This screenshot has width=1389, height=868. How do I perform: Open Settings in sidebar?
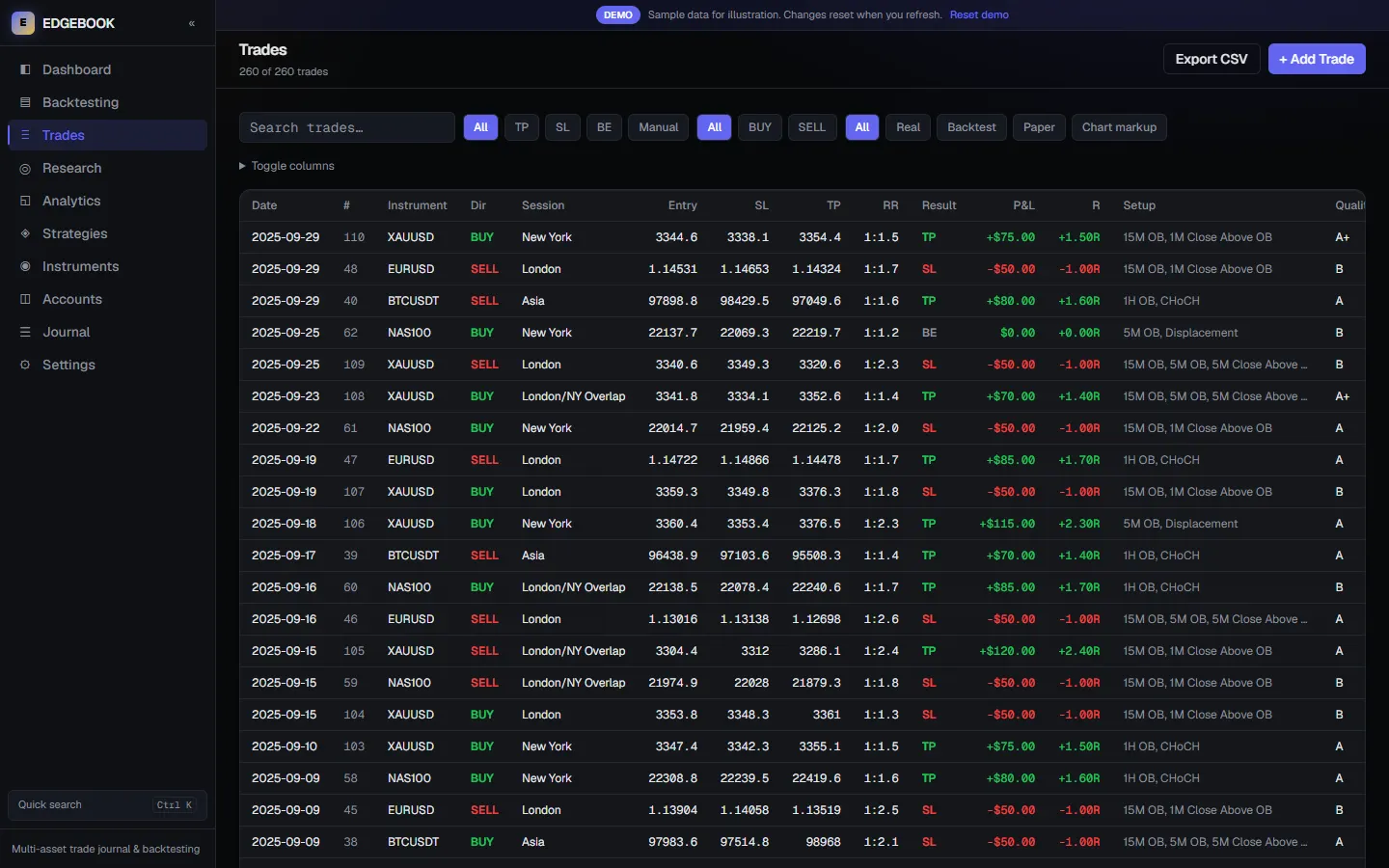point(107,365)
